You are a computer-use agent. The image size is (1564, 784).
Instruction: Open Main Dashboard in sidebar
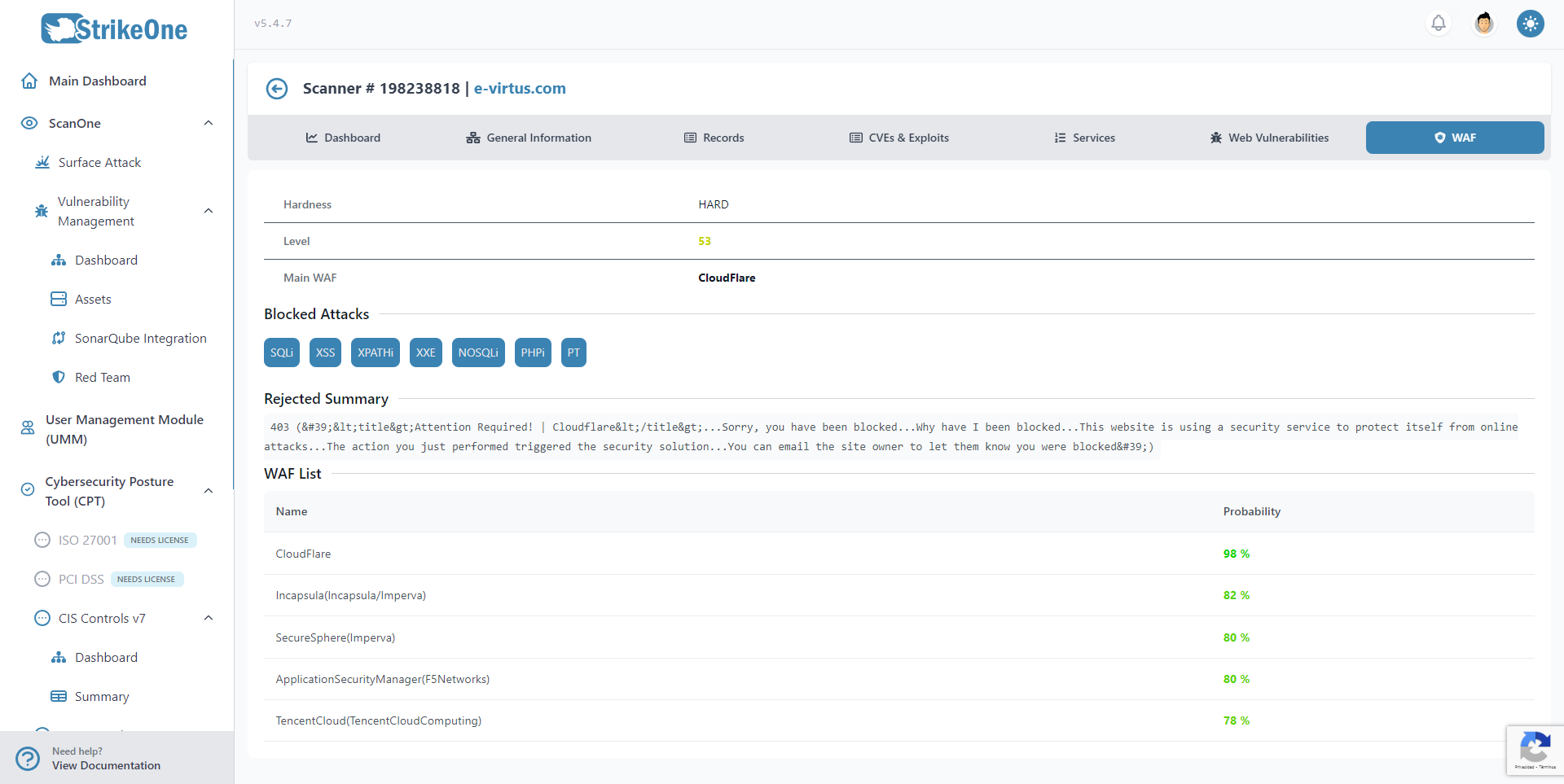[98, 81]
